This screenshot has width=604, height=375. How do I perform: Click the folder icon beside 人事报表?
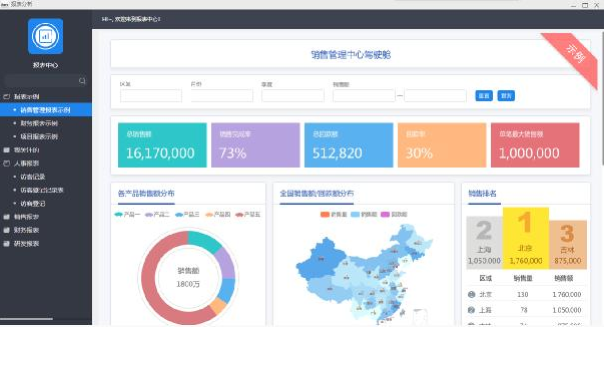tap(7, 163)
